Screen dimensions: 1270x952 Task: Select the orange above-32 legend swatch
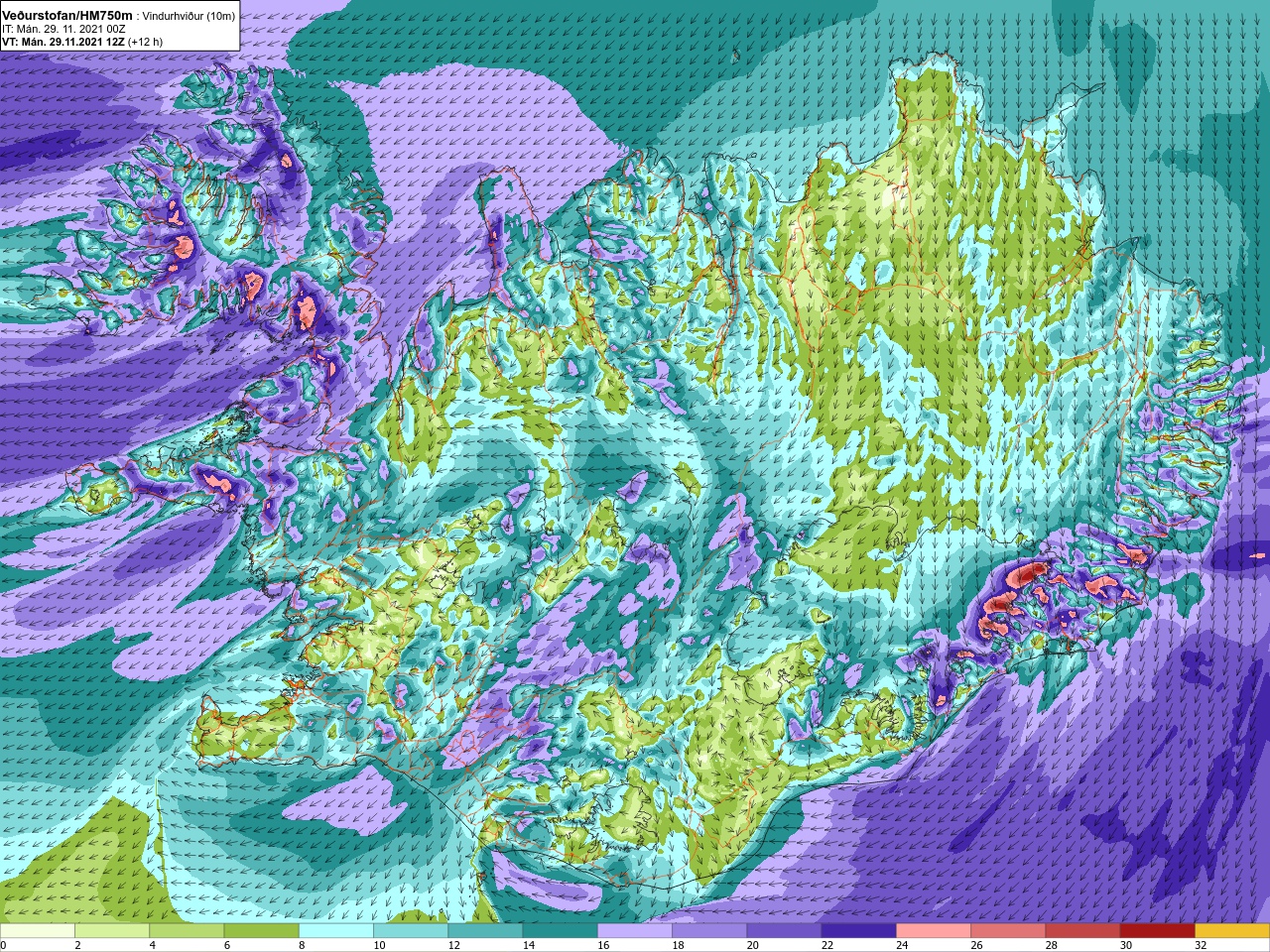1232,931
